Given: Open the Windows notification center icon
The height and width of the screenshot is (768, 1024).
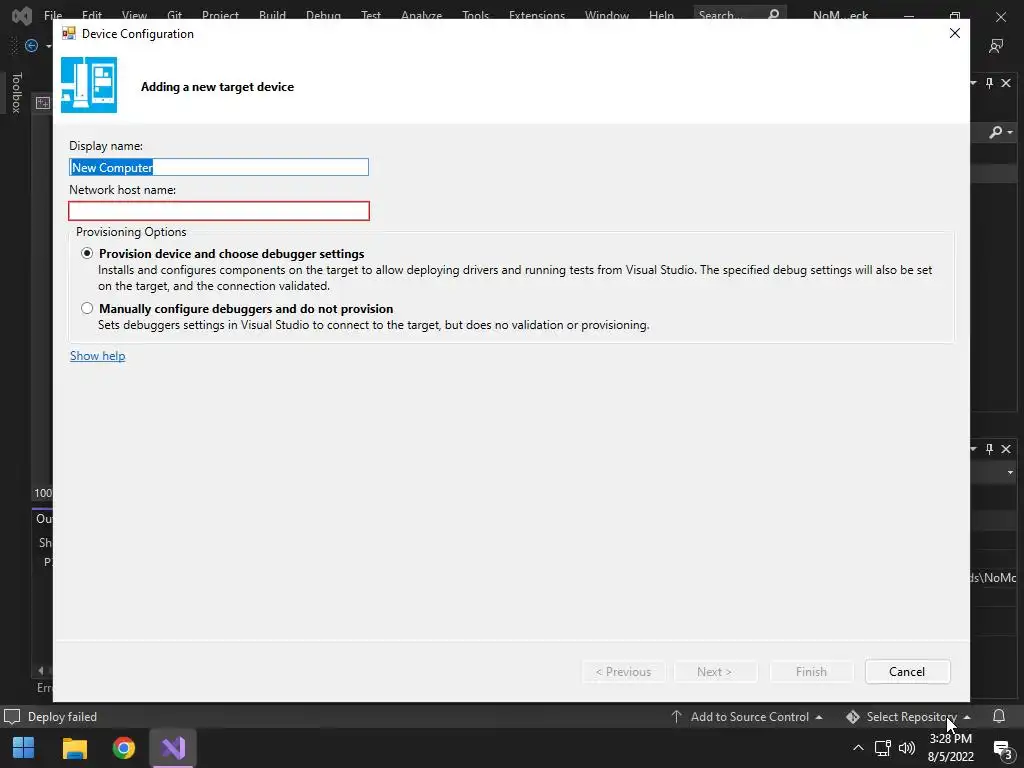Looking at the screenshot, I should point(1002,748).
